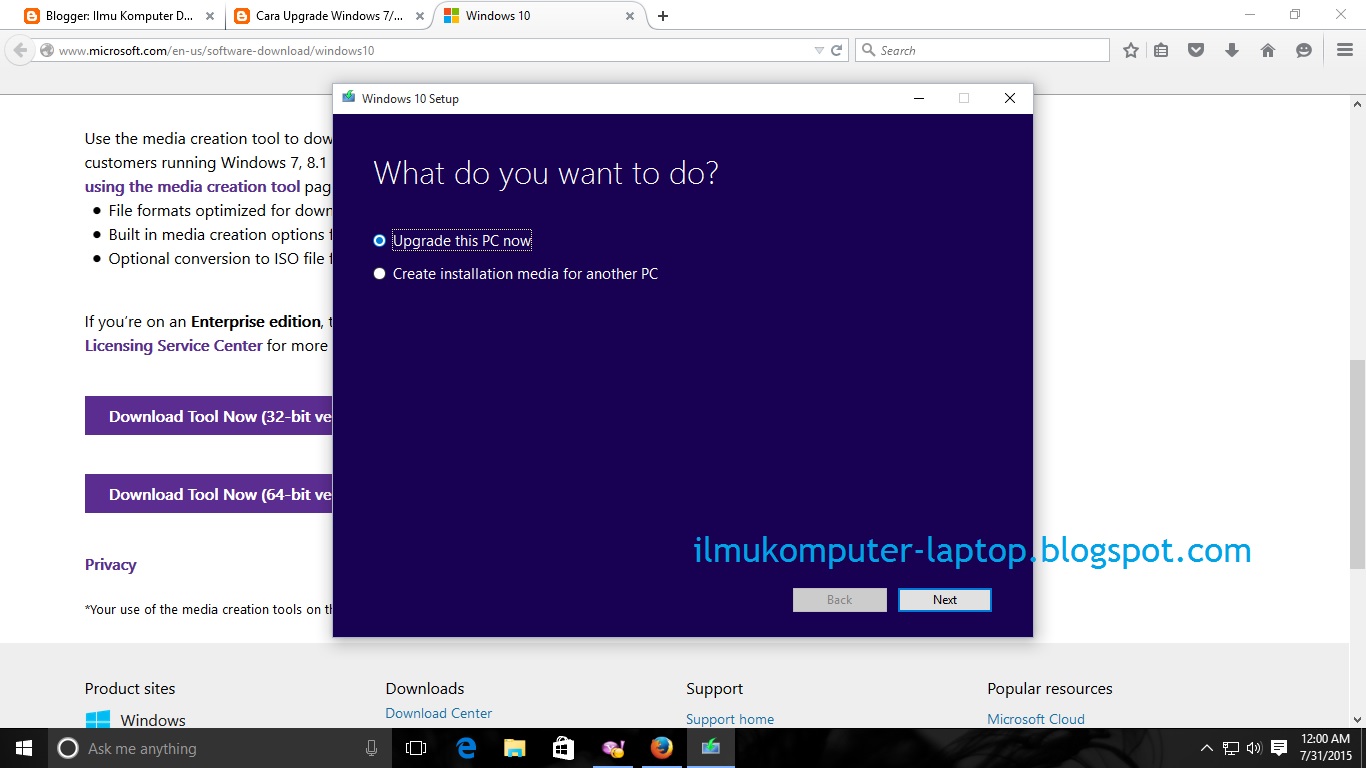Open a new tab with plus icon

(x=663, y=16)
